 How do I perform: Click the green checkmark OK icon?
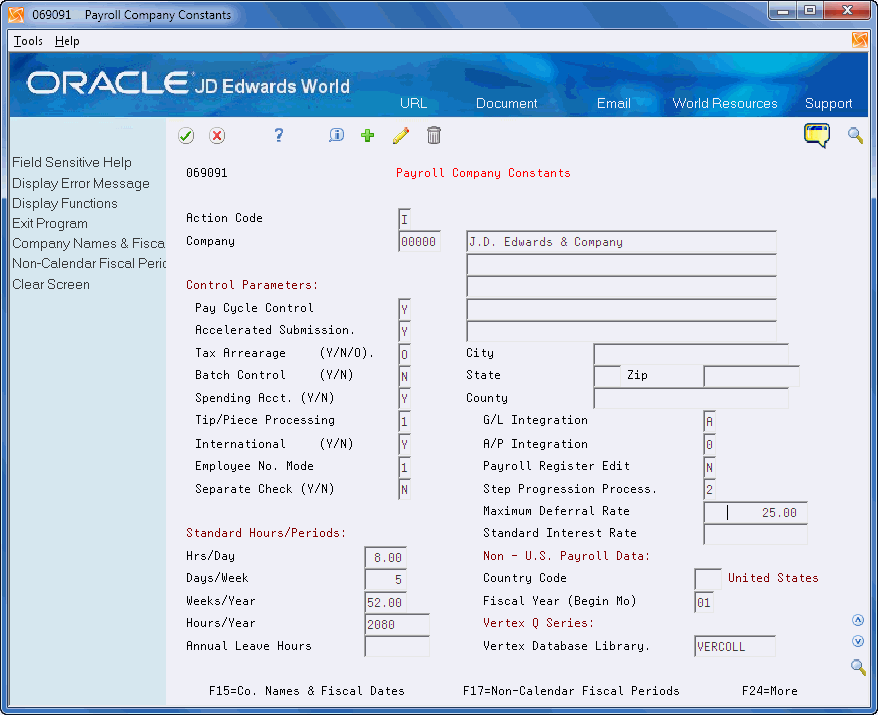pos(186,135)
